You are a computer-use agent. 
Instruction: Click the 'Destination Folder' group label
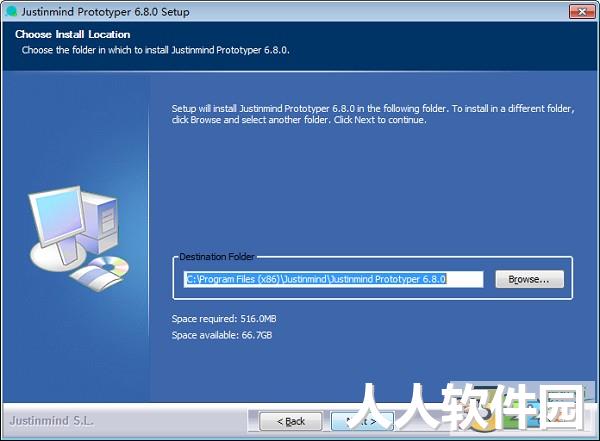(x=217, y=256)
